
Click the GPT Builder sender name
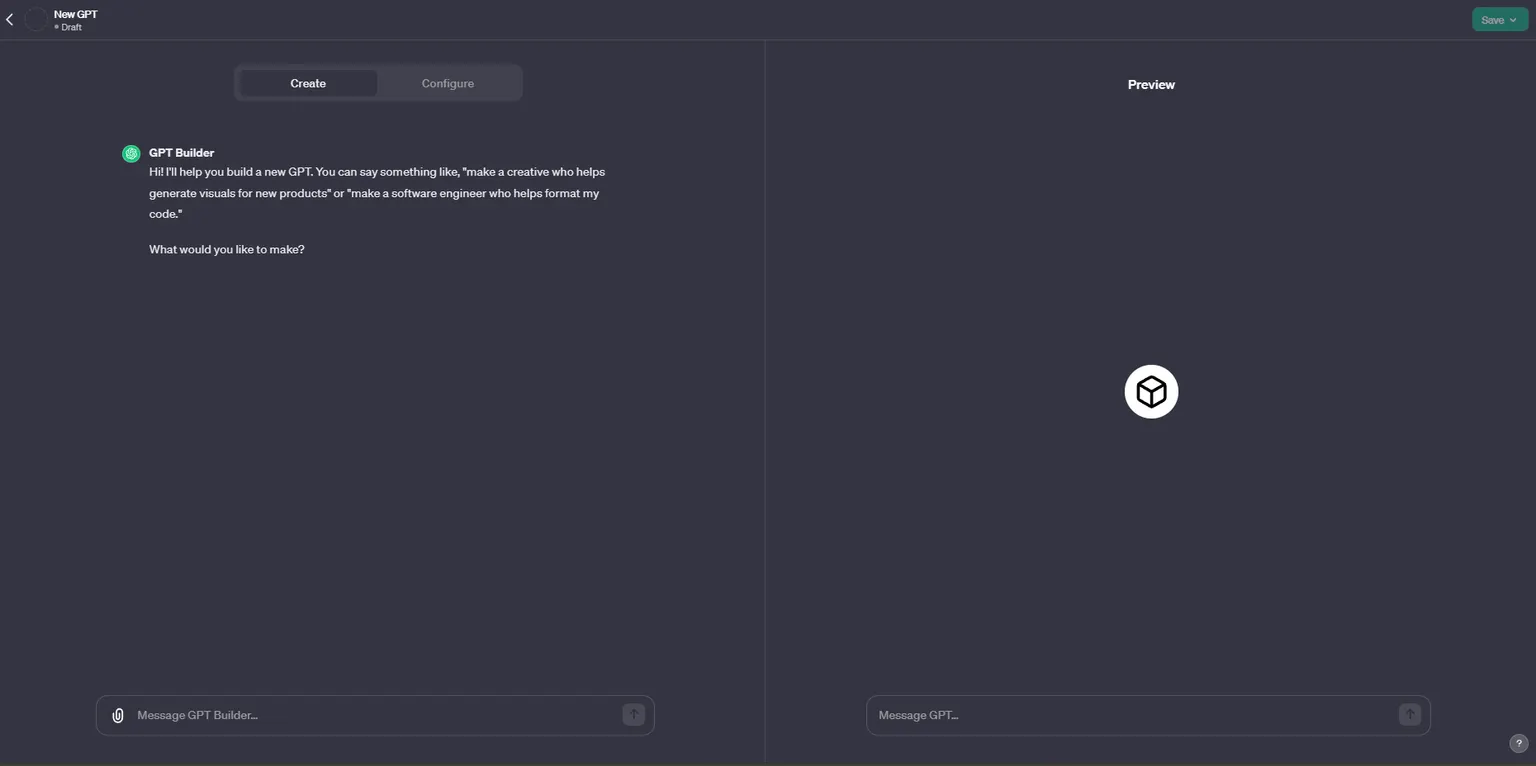pos(182,153)
